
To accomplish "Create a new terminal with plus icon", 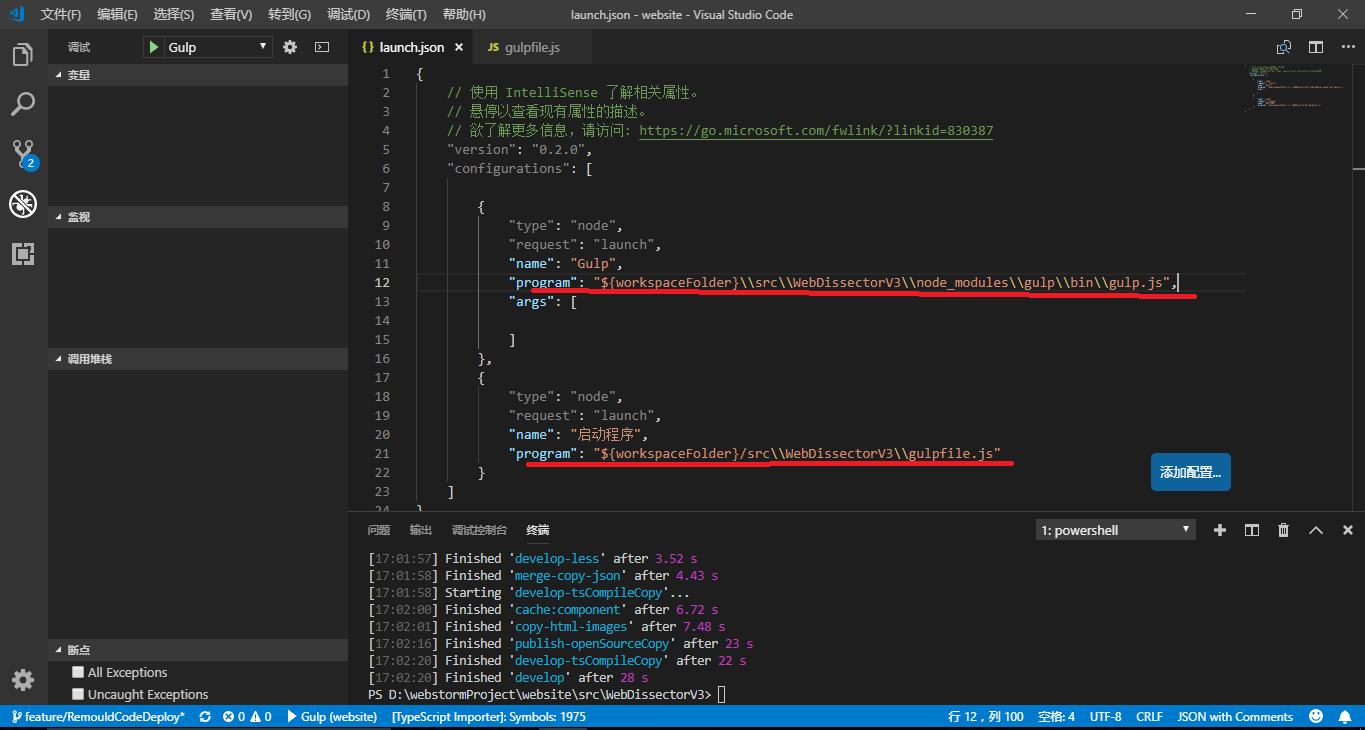I will point(1219,530).
